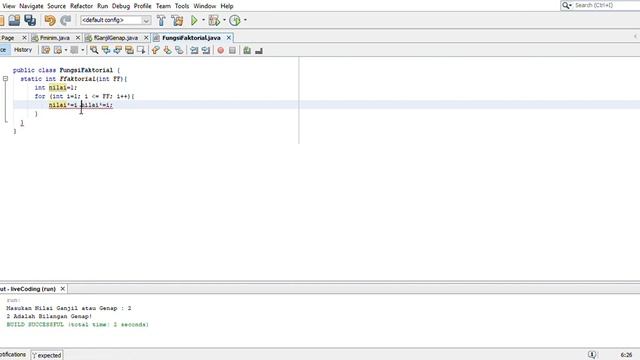The image size is (640, 360).
Task: Click the Debug Project icon
Action: (x=213, y=20)
